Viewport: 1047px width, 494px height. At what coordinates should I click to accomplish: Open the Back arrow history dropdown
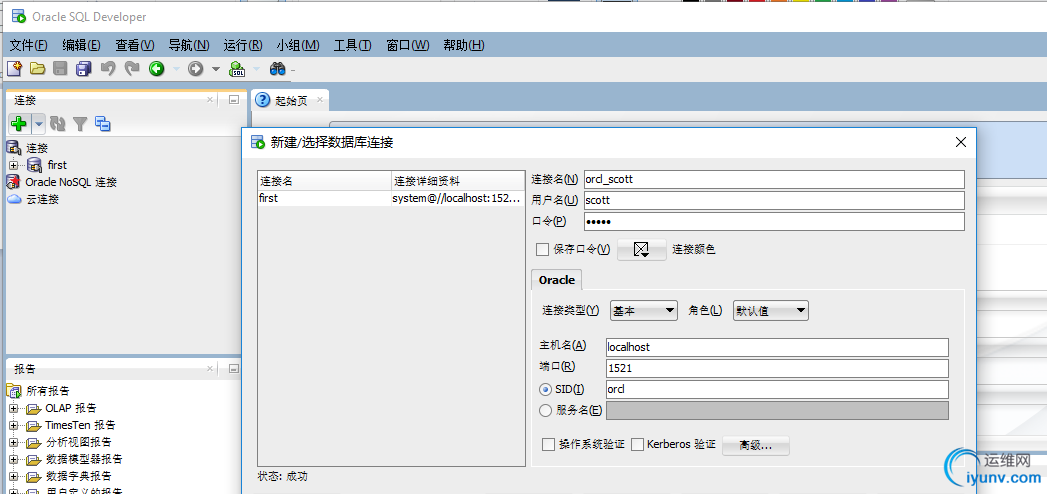176,69
